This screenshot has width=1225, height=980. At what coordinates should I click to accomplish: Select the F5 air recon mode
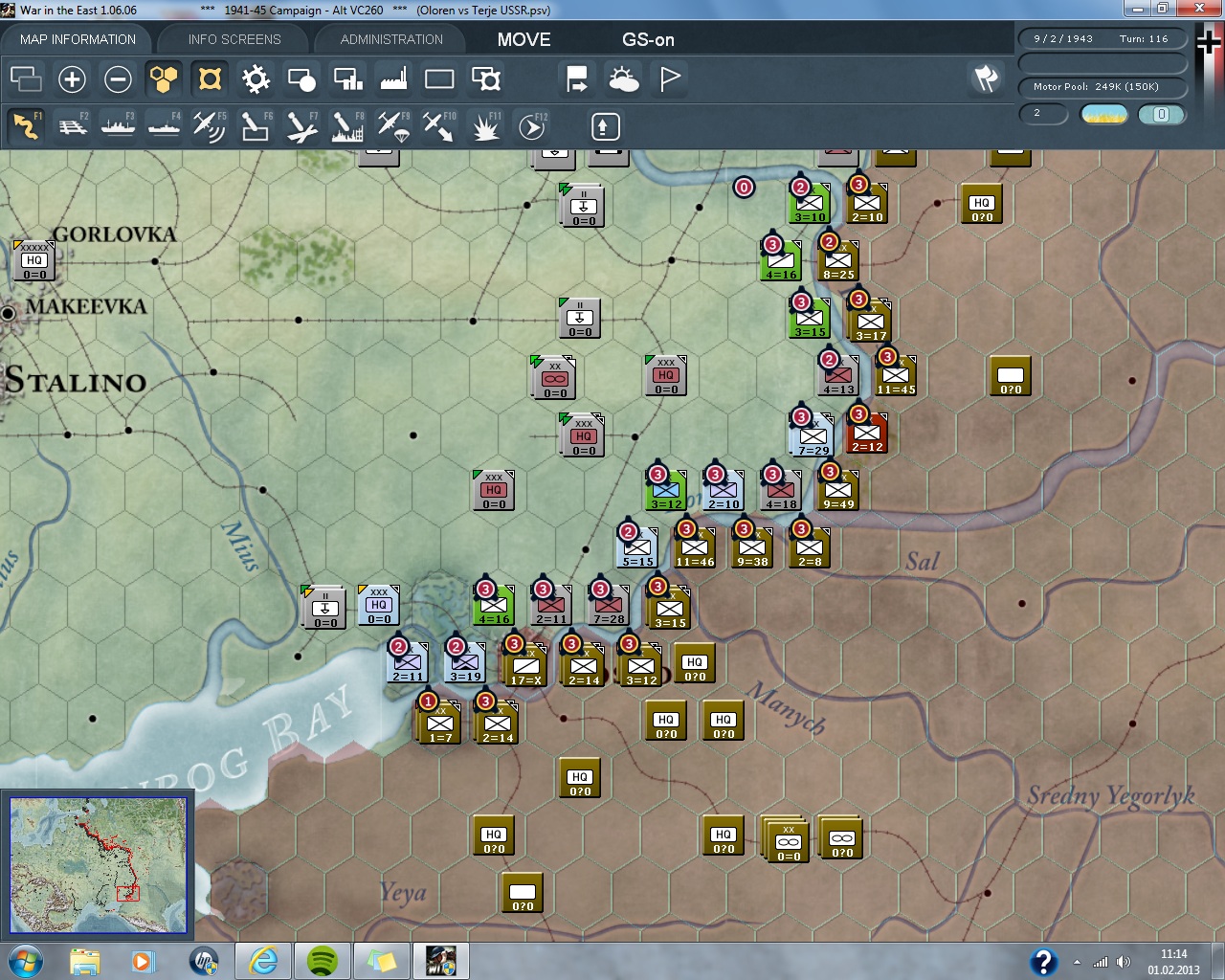click(210, 126)
